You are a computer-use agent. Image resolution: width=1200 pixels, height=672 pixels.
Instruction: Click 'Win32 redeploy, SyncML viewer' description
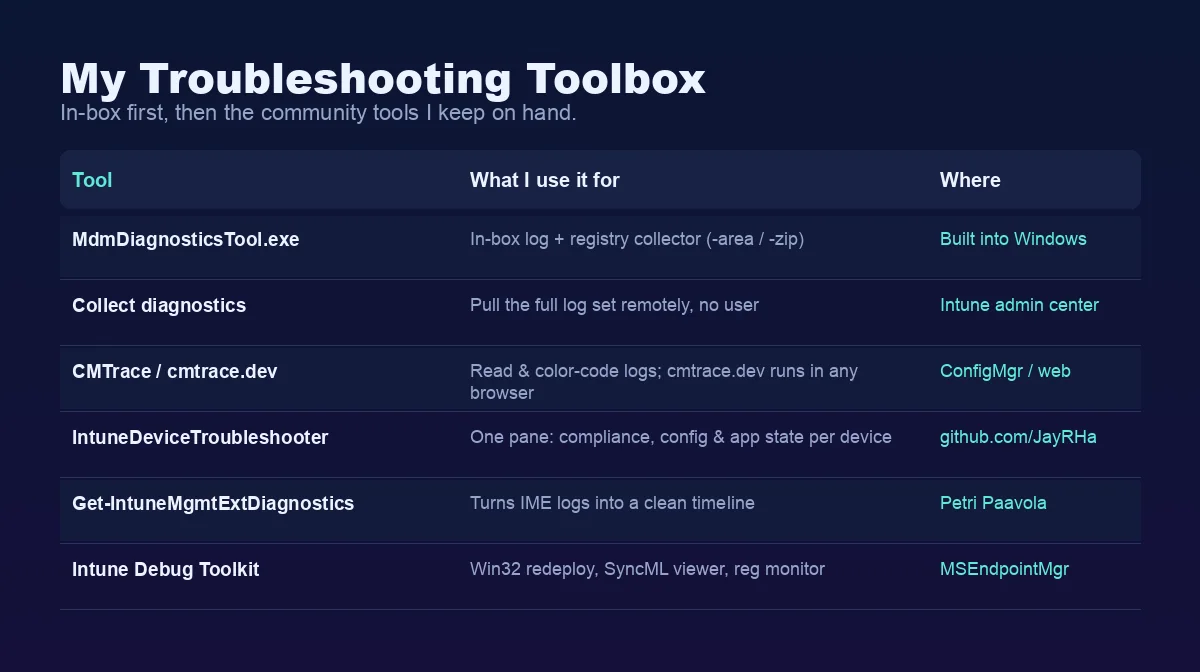(x=647, y=569)
